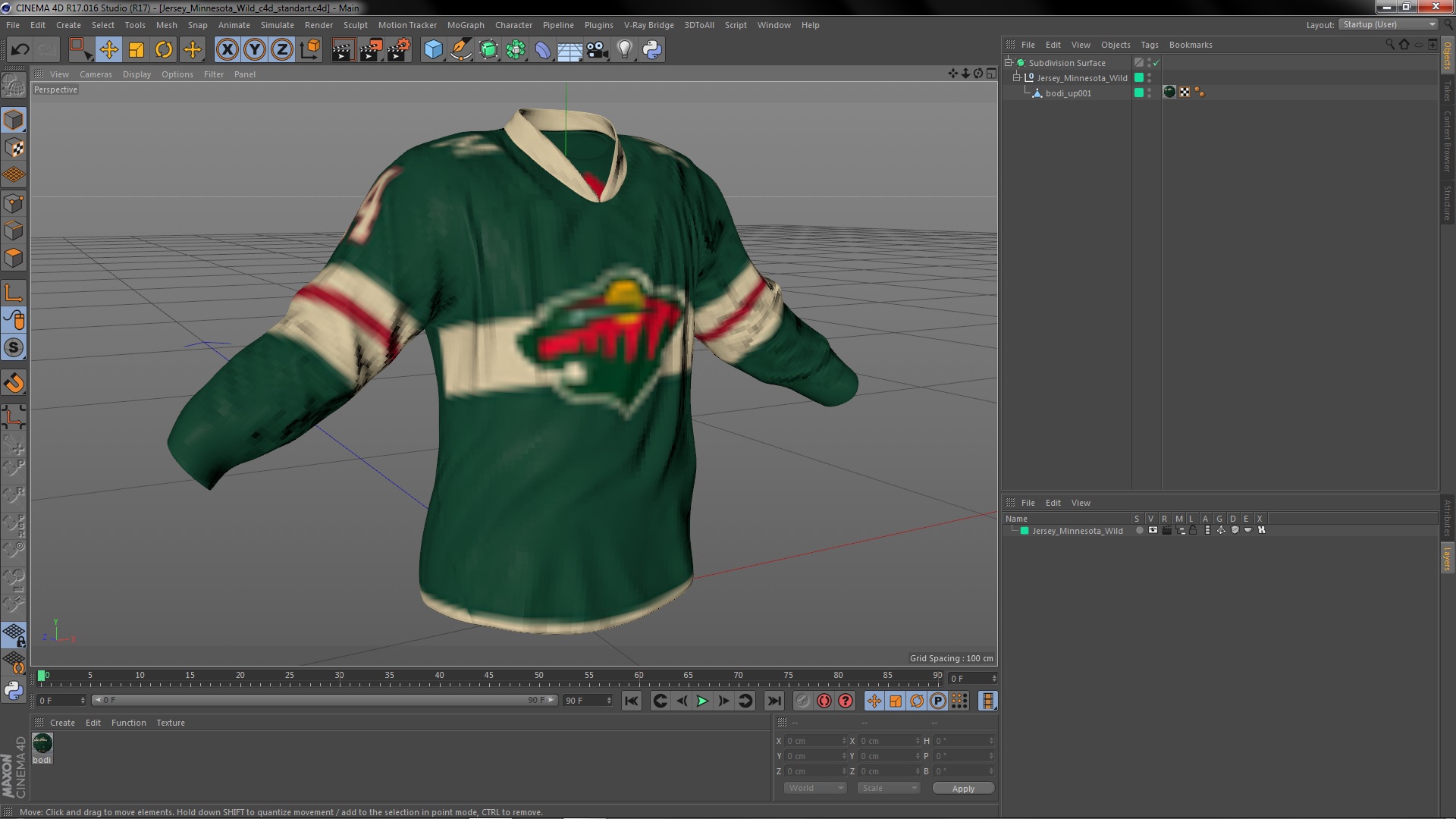This screenshot has height=819, width=1456.
Task: Click bodi_up001 material texture tag
Action: 1169,93
